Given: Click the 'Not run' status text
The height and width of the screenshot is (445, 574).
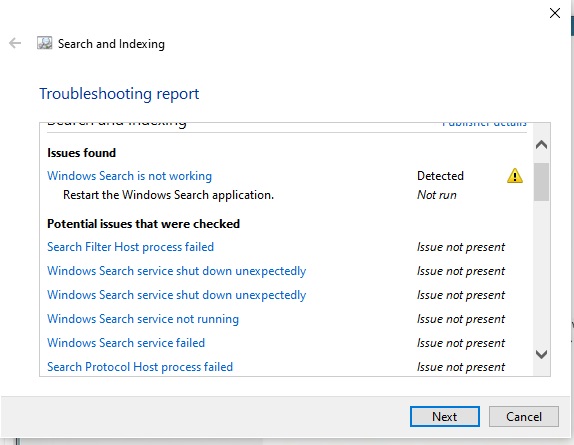Looking at the screenshot, I should (x=437, y=195).
